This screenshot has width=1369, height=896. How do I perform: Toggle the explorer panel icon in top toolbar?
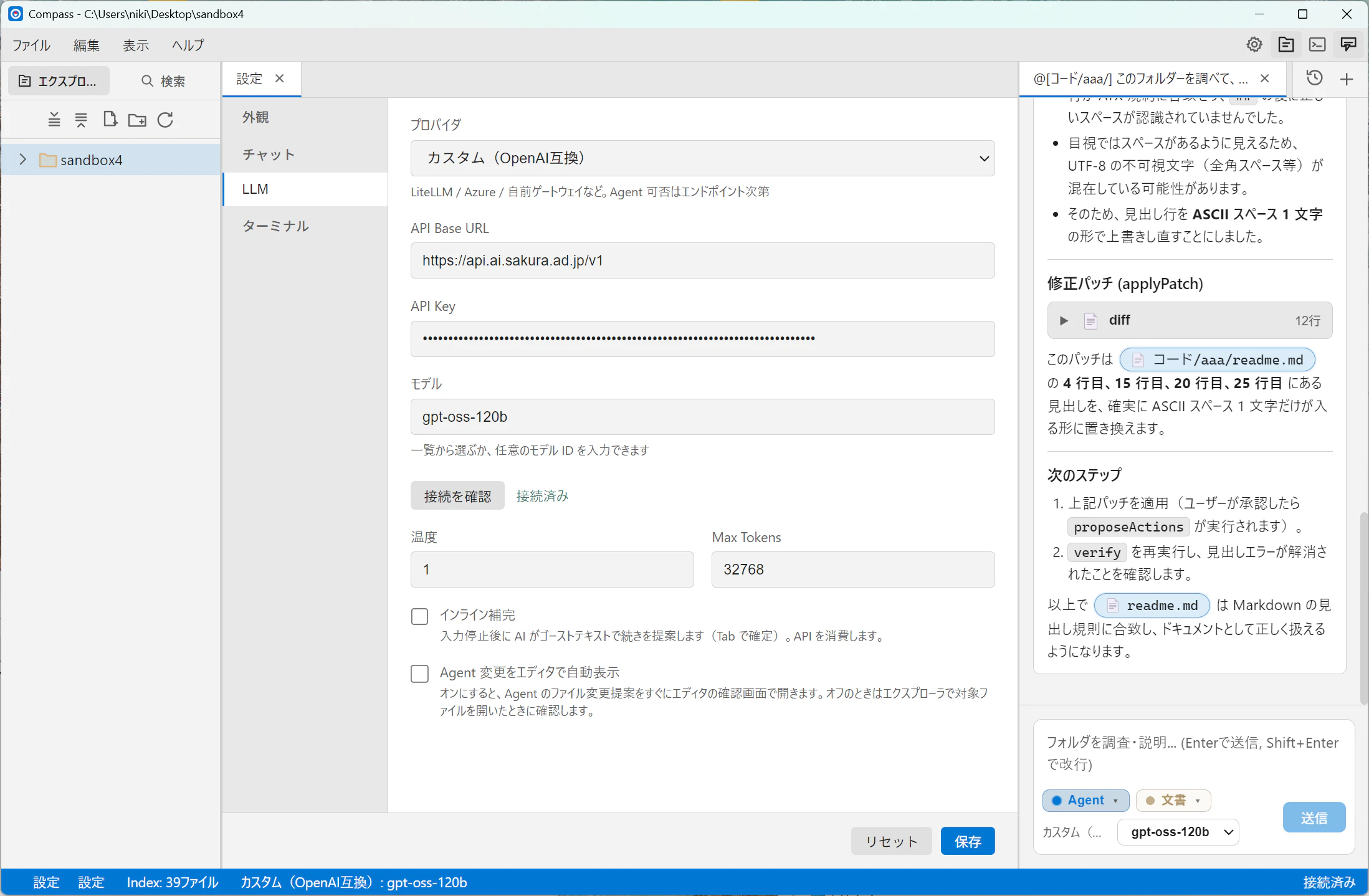pyautogui.click(x=1286, y=45)
